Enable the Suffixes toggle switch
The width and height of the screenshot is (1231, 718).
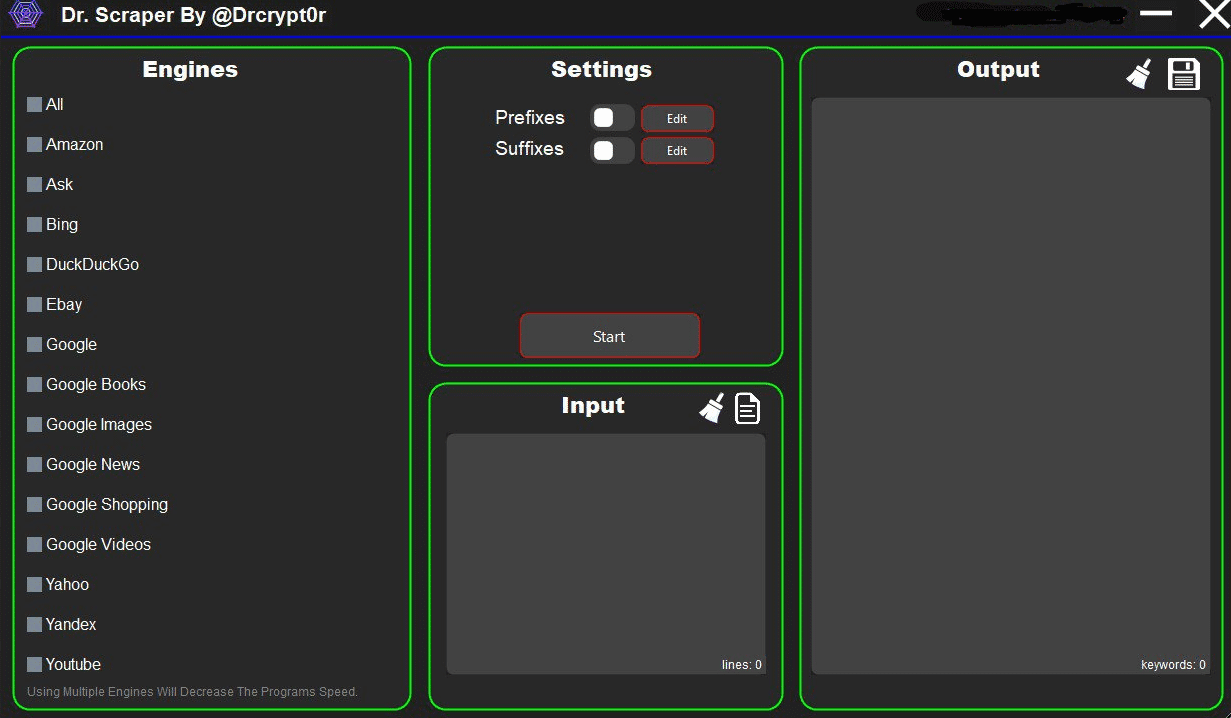click(x=611, y=149)
